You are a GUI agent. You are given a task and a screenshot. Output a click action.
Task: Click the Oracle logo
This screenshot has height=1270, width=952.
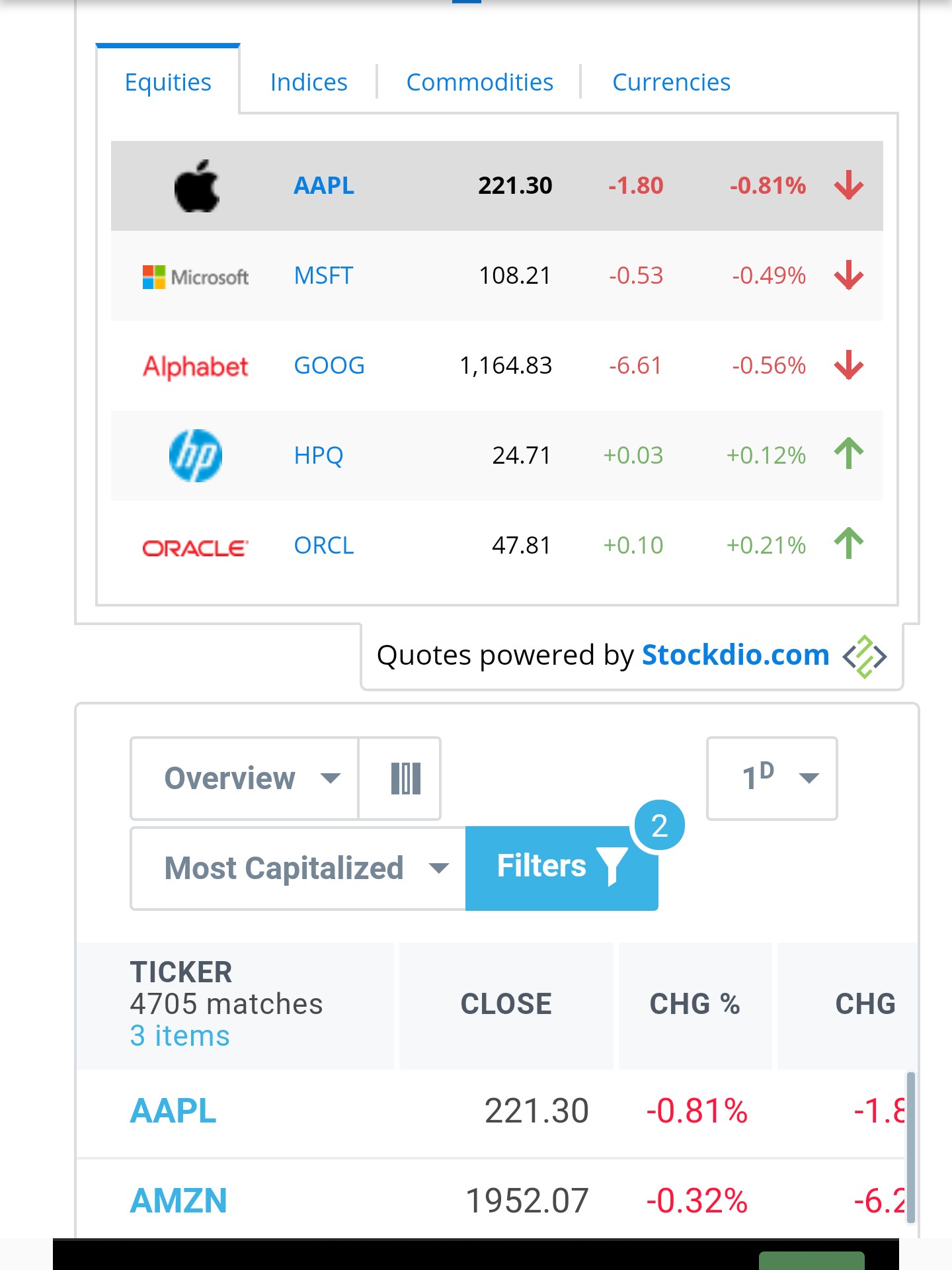click(196, 548)
